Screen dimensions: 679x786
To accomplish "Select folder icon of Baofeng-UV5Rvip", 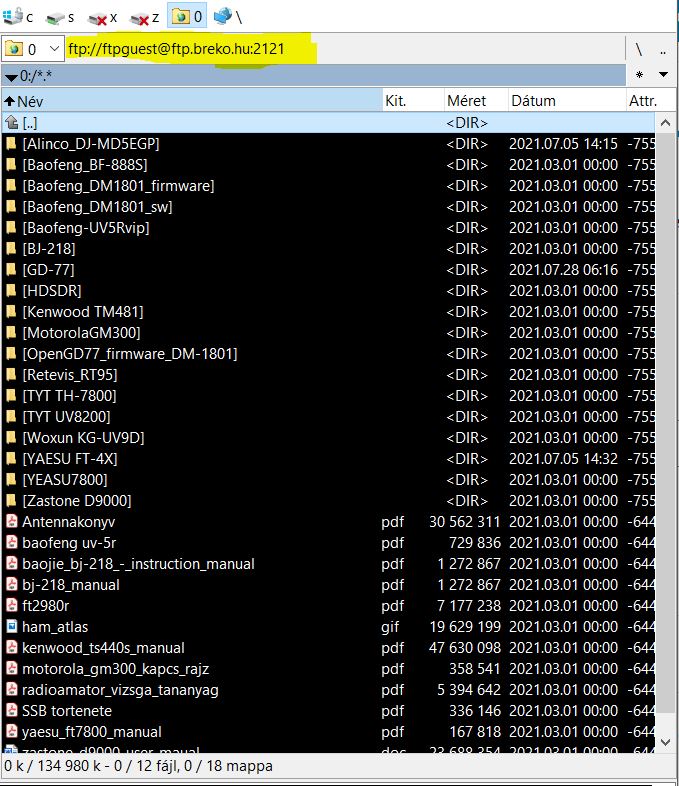I will (11, 228).
